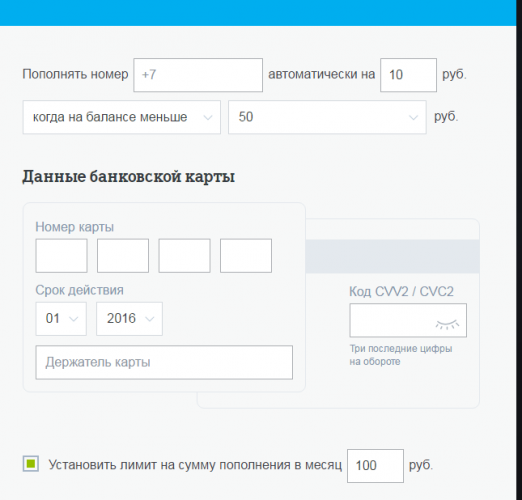Click chevron beside month 01
Viewport: 522px width, 500px height.
coord(73,319)
